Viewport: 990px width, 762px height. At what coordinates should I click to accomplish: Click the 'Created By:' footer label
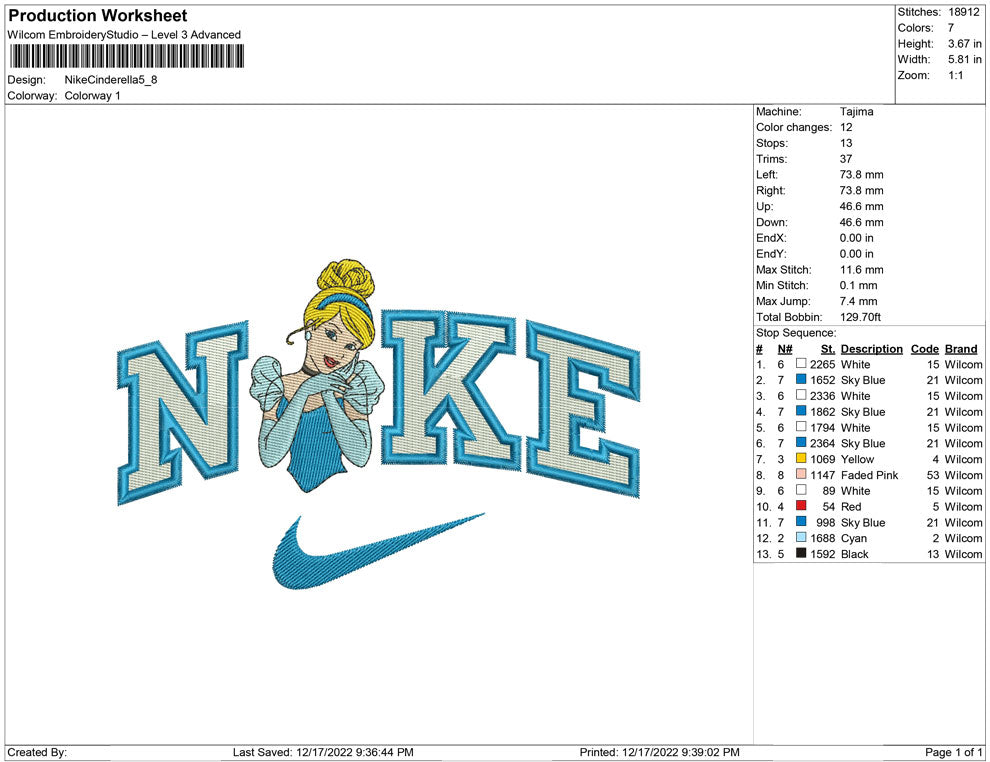(37, 752)
